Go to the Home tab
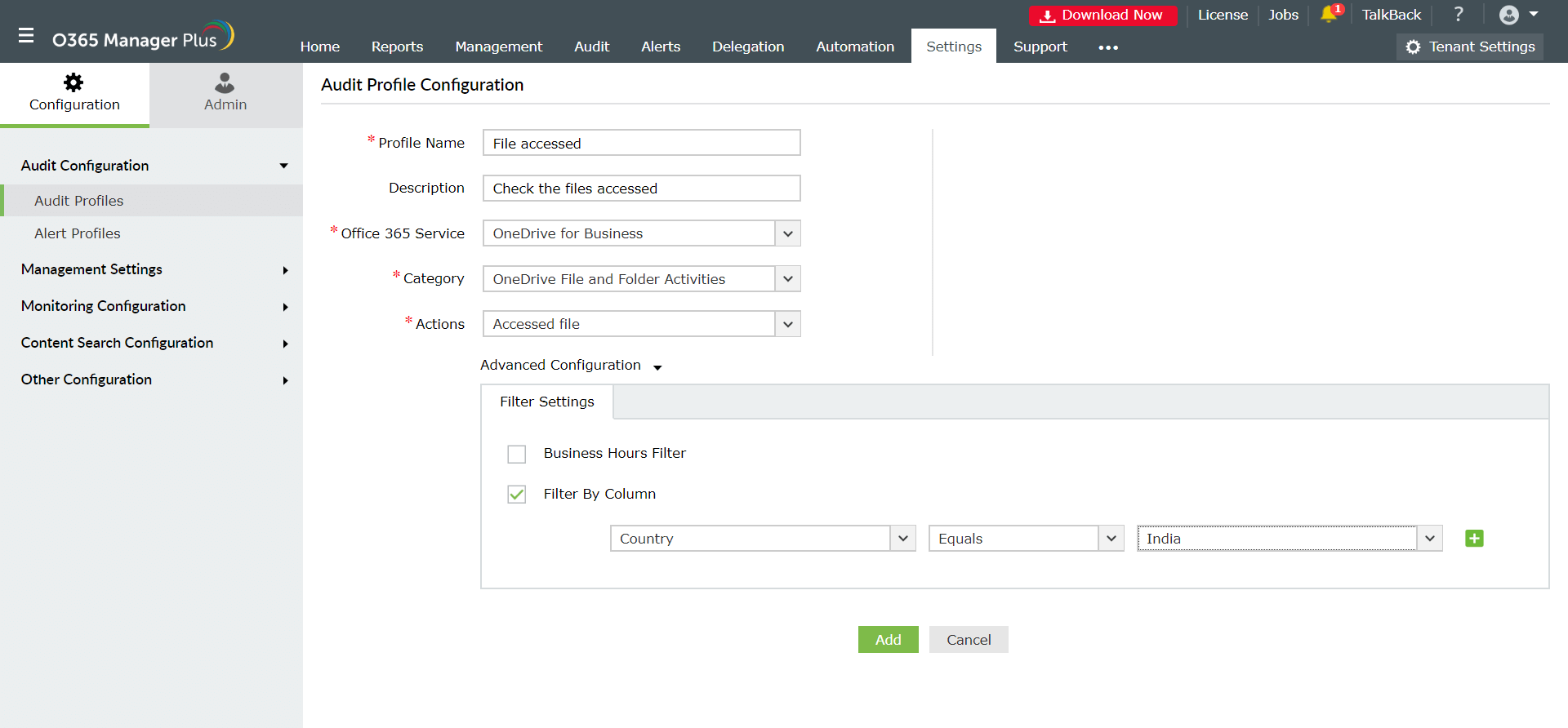 320,47
